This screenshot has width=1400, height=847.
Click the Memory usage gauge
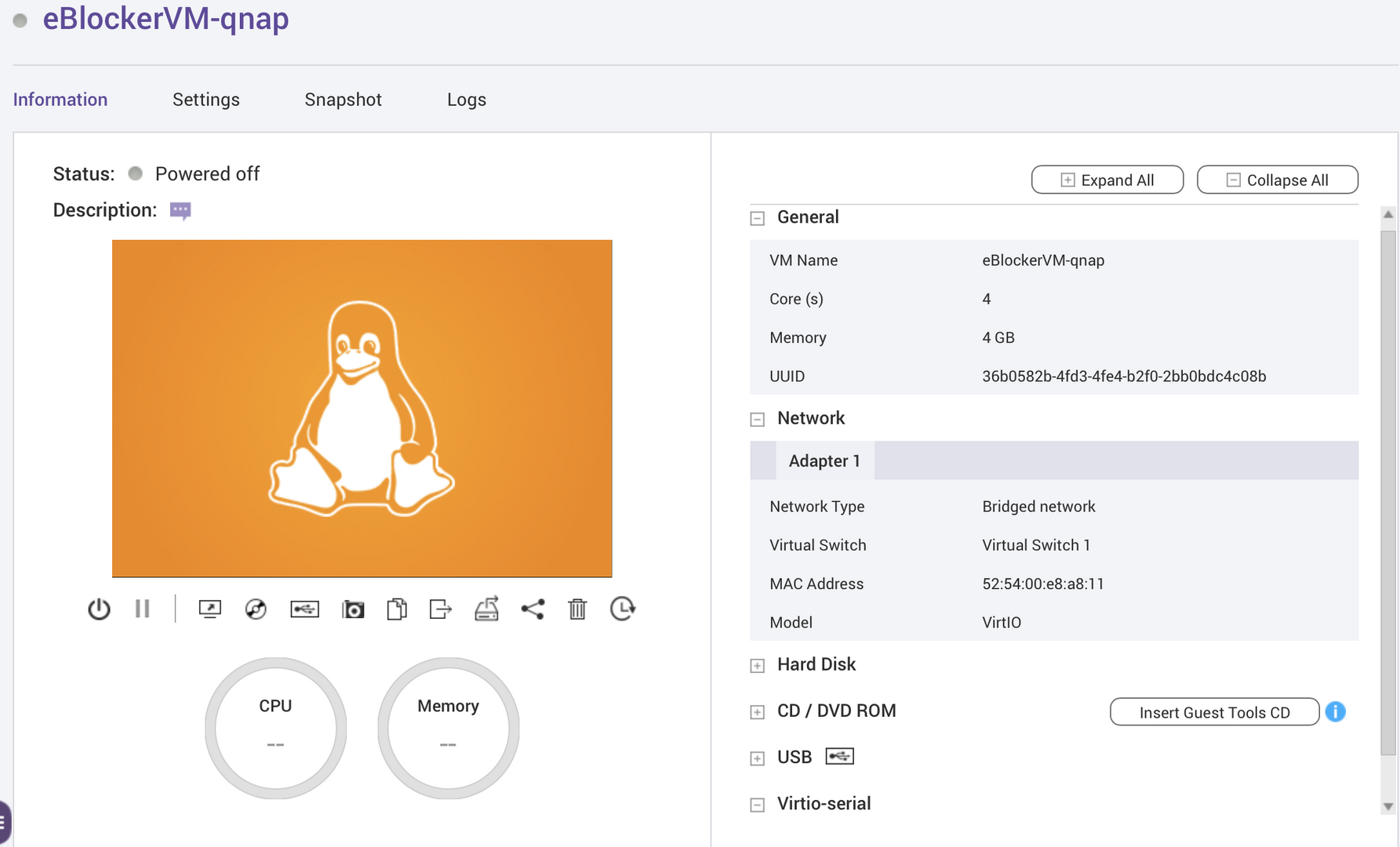(448, 728)
